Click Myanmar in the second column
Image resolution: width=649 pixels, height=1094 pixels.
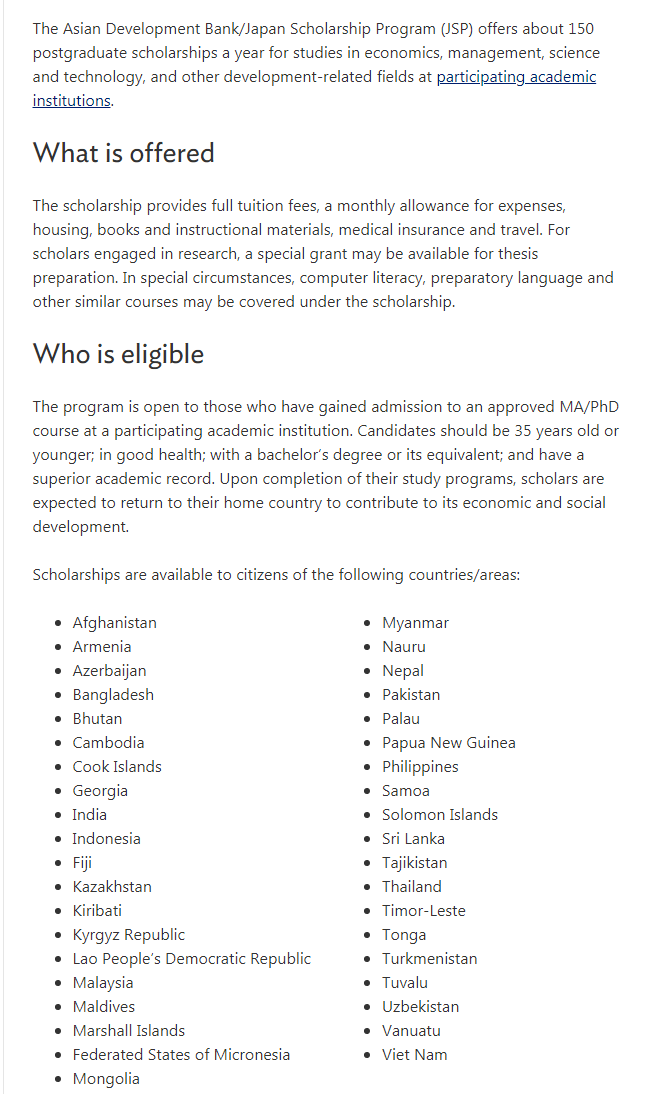coord(415,622)
